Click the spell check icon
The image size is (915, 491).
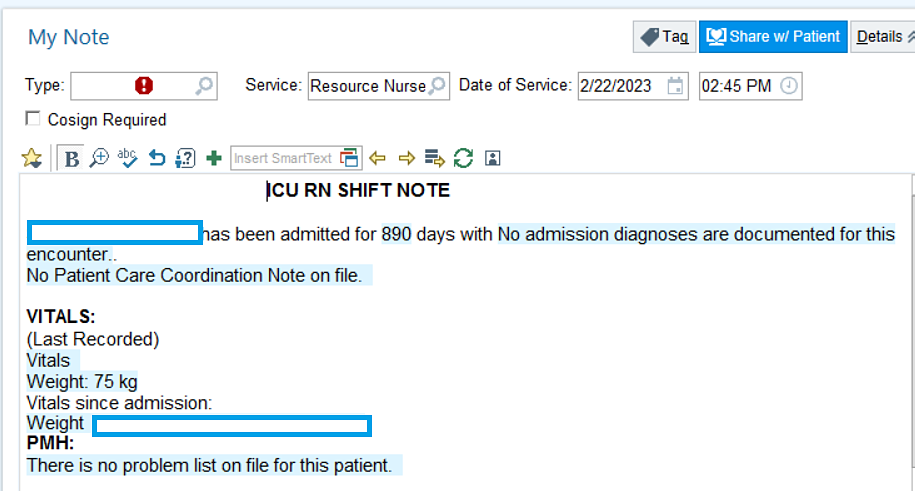coord(127,158)
